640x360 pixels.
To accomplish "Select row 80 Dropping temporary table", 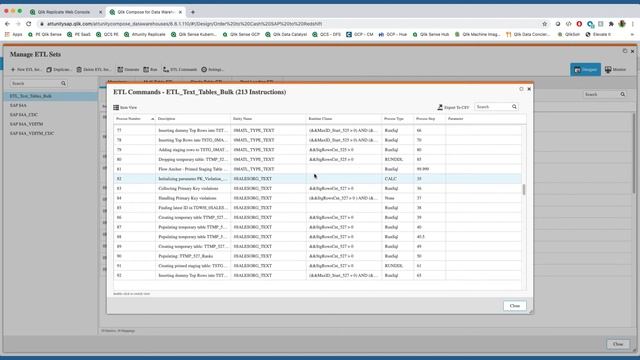I will click(318, 159).
